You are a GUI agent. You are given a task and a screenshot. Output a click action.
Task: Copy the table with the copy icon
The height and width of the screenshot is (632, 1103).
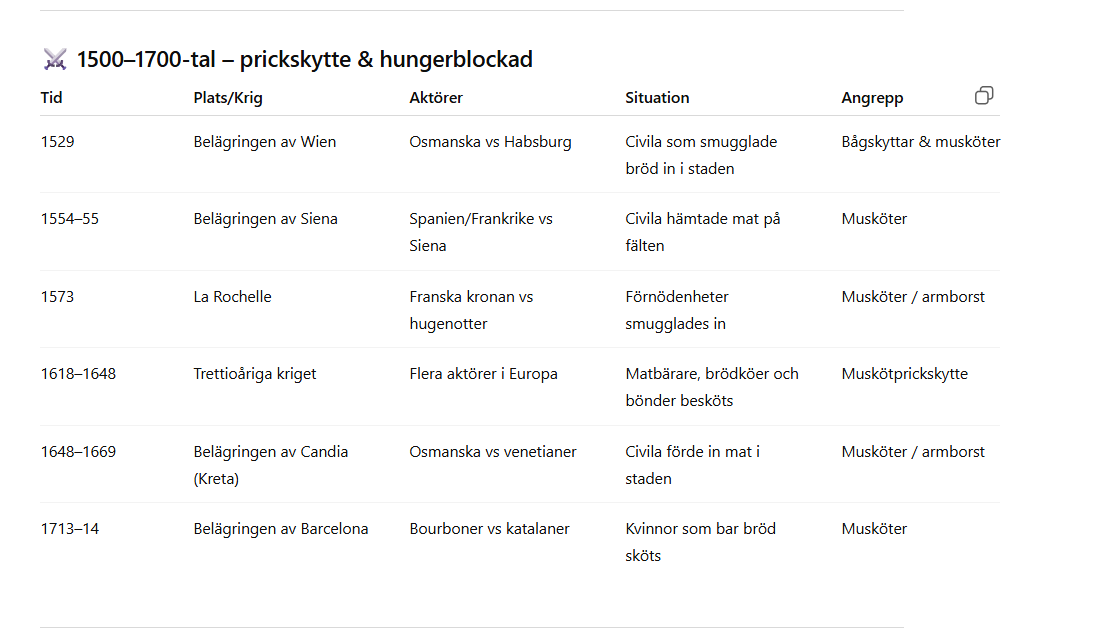coord(983,96)
